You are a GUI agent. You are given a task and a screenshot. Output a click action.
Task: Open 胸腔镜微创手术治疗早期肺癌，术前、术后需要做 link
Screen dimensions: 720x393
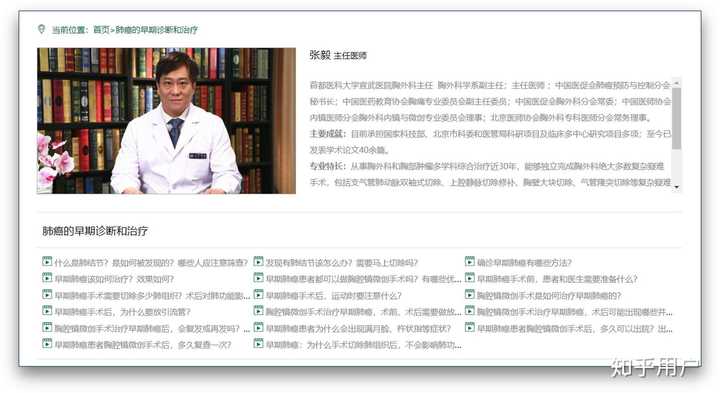(x=363, y=312)
